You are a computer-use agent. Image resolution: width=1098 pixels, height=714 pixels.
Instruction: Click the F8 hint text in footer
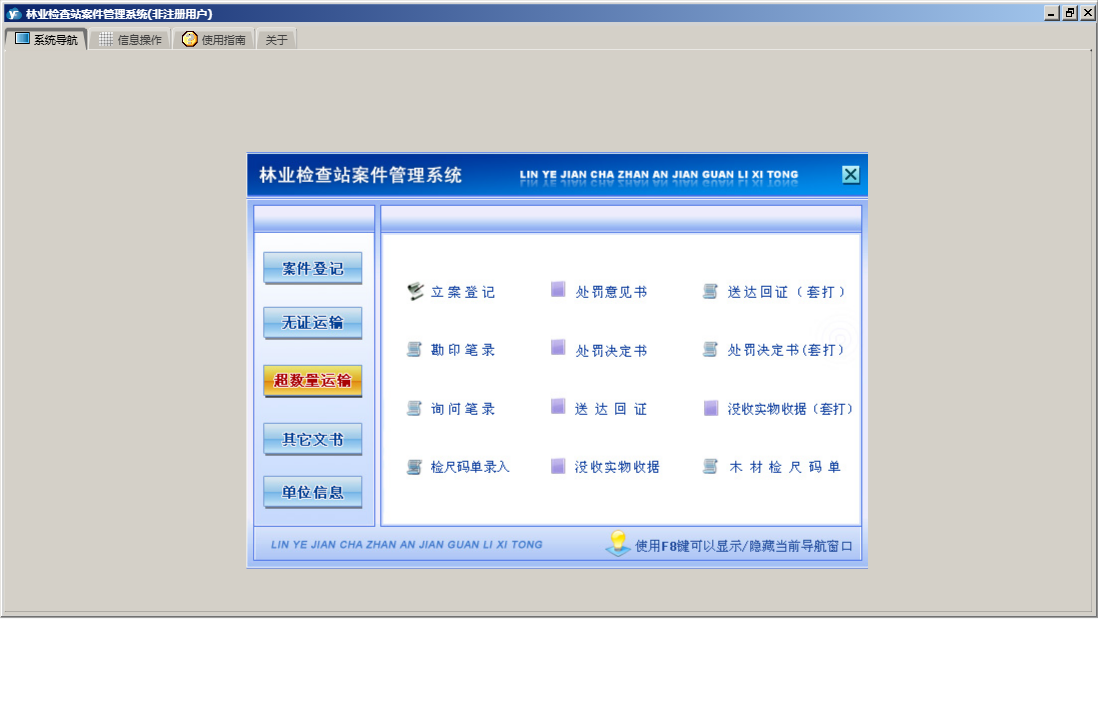743,545
